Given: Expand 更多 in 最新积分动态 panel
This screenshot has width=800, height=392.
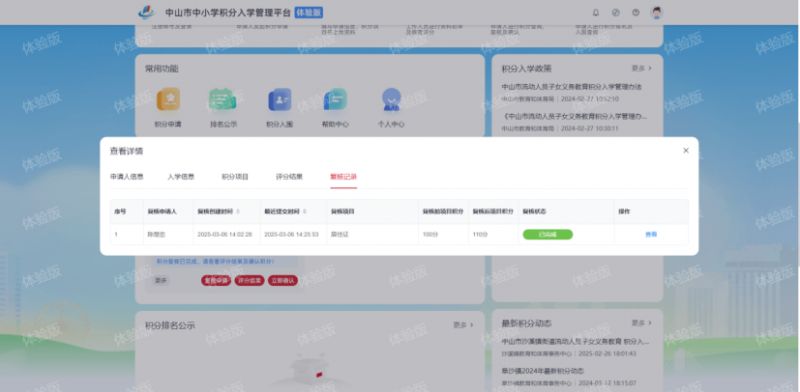Looking at the screenshot, I should click(641, 323).
